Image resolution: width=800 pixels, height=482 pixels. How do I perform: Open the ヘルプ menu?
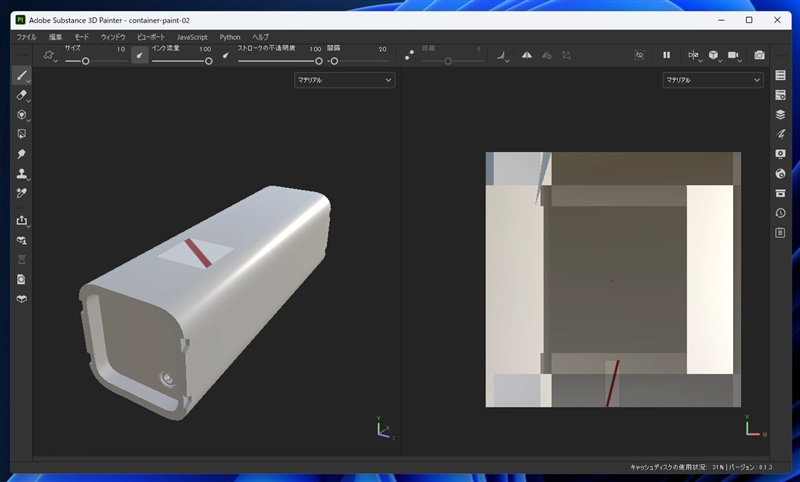click(260, 37)
